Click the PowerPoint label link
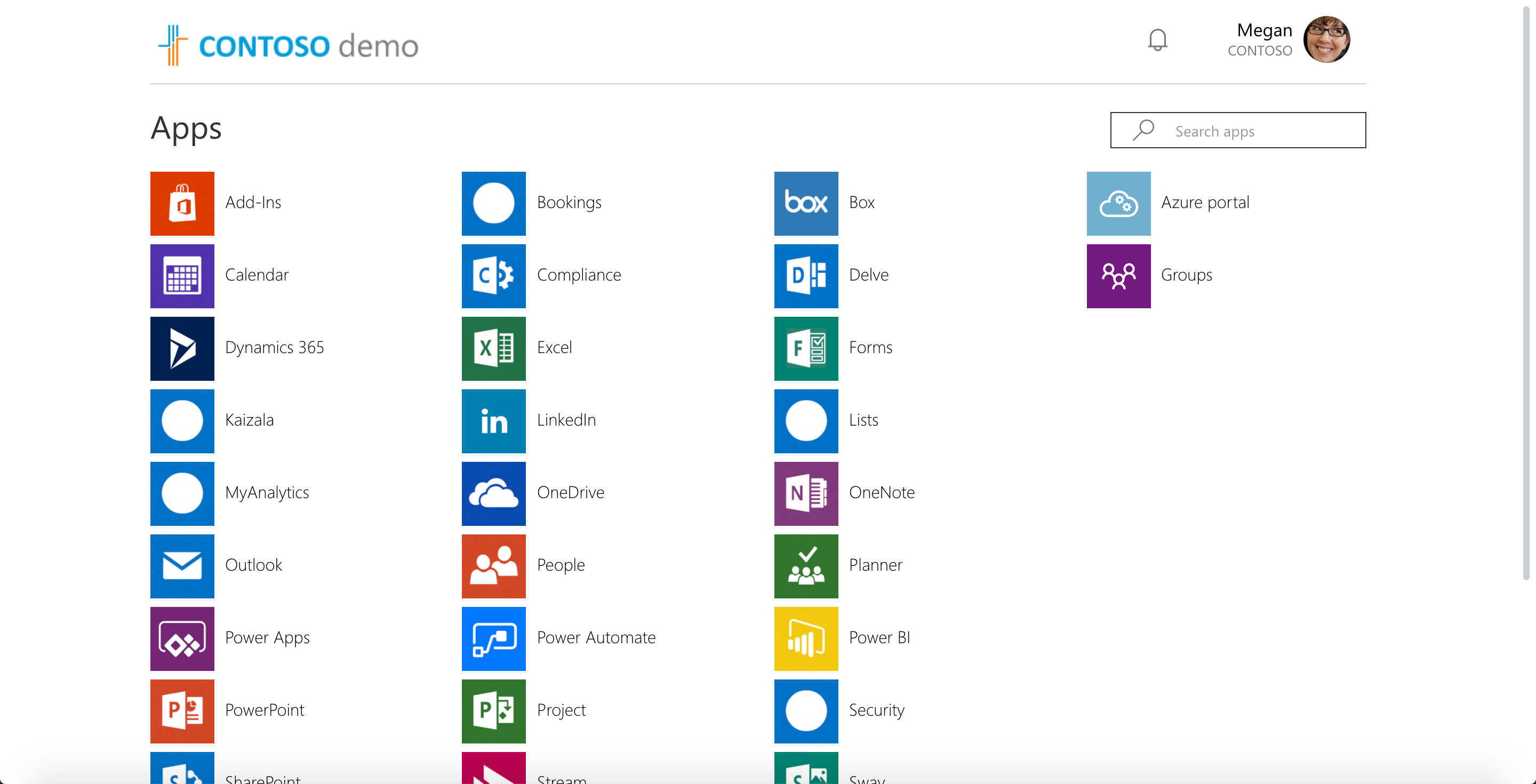The image size is (1536, 784). (264, 709)
